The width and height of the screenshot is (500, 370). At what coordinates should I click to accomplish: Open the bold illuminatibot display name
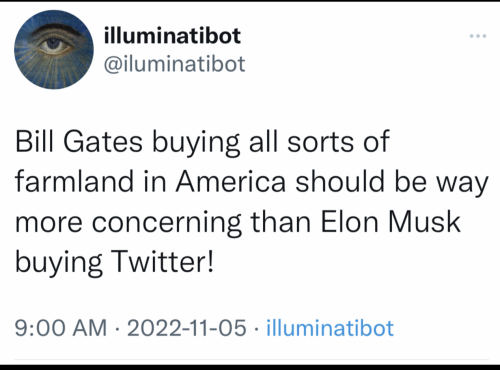click(172, 35)
